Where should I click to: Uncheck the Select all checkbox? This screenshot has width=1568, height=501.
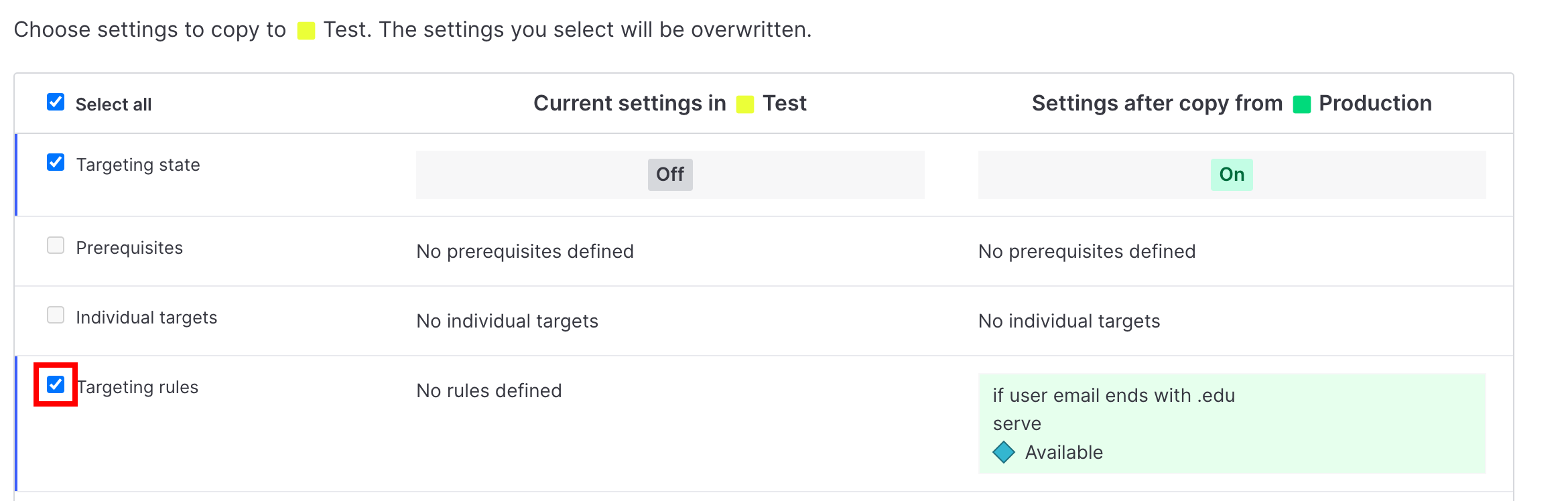(x=55, y=102)
